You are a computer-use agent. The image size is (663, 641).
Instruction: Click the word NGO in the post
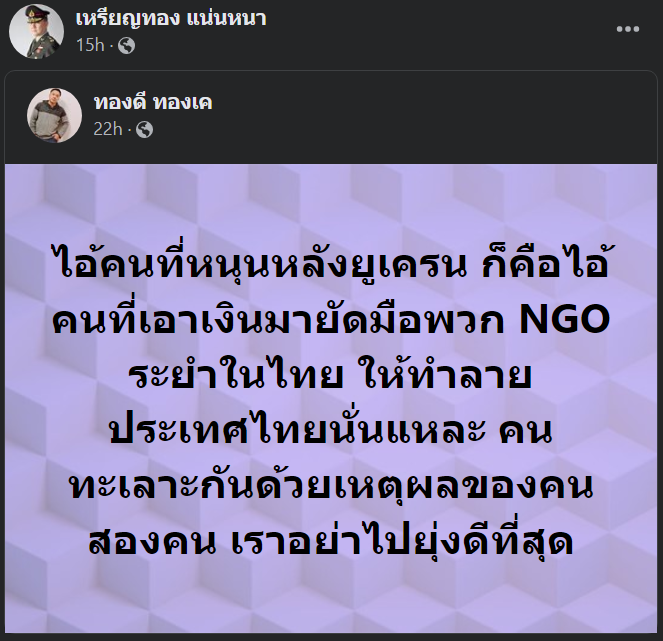pos(565,320)
